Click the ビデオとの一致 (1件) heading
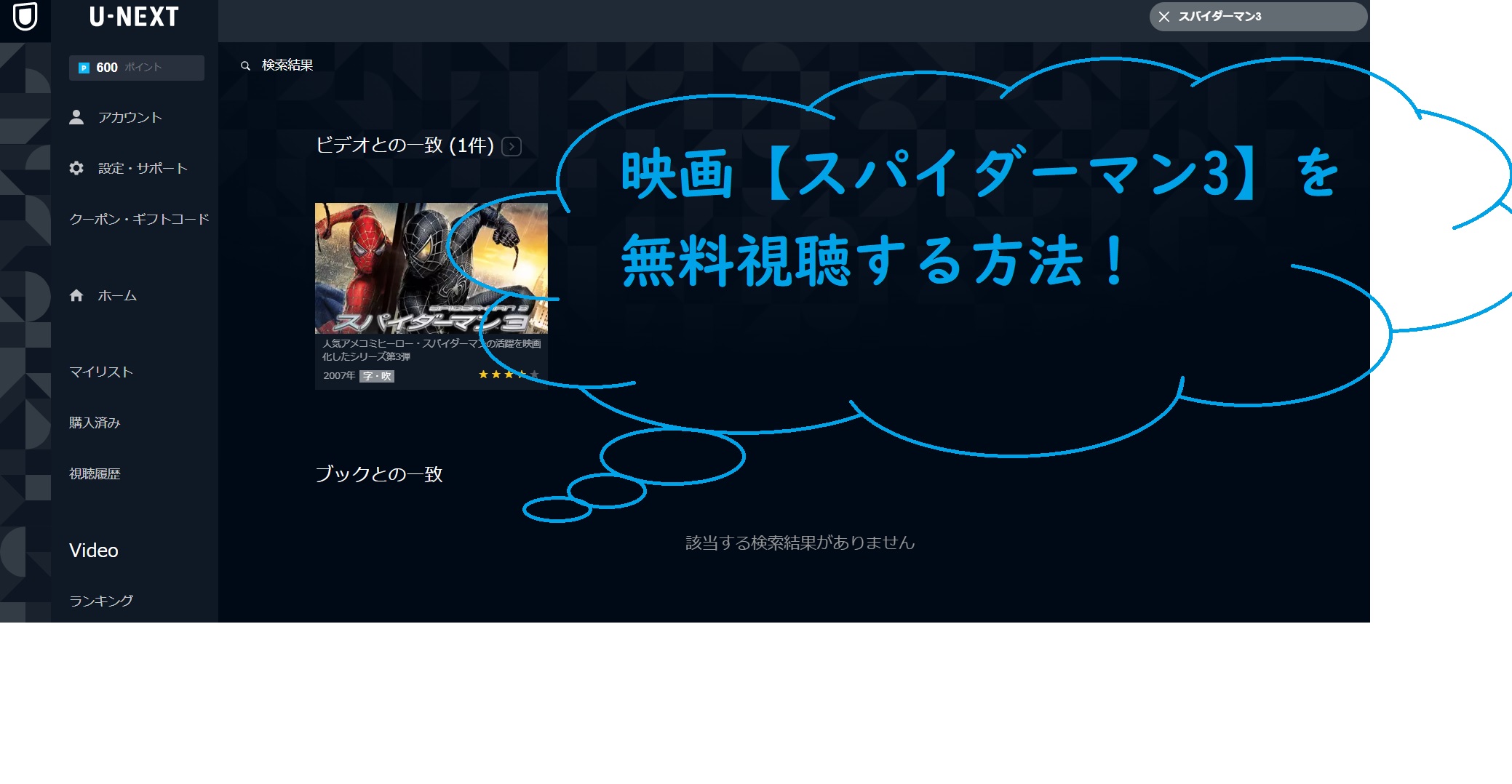The image size is (1512, 784). tap(405, 145)
